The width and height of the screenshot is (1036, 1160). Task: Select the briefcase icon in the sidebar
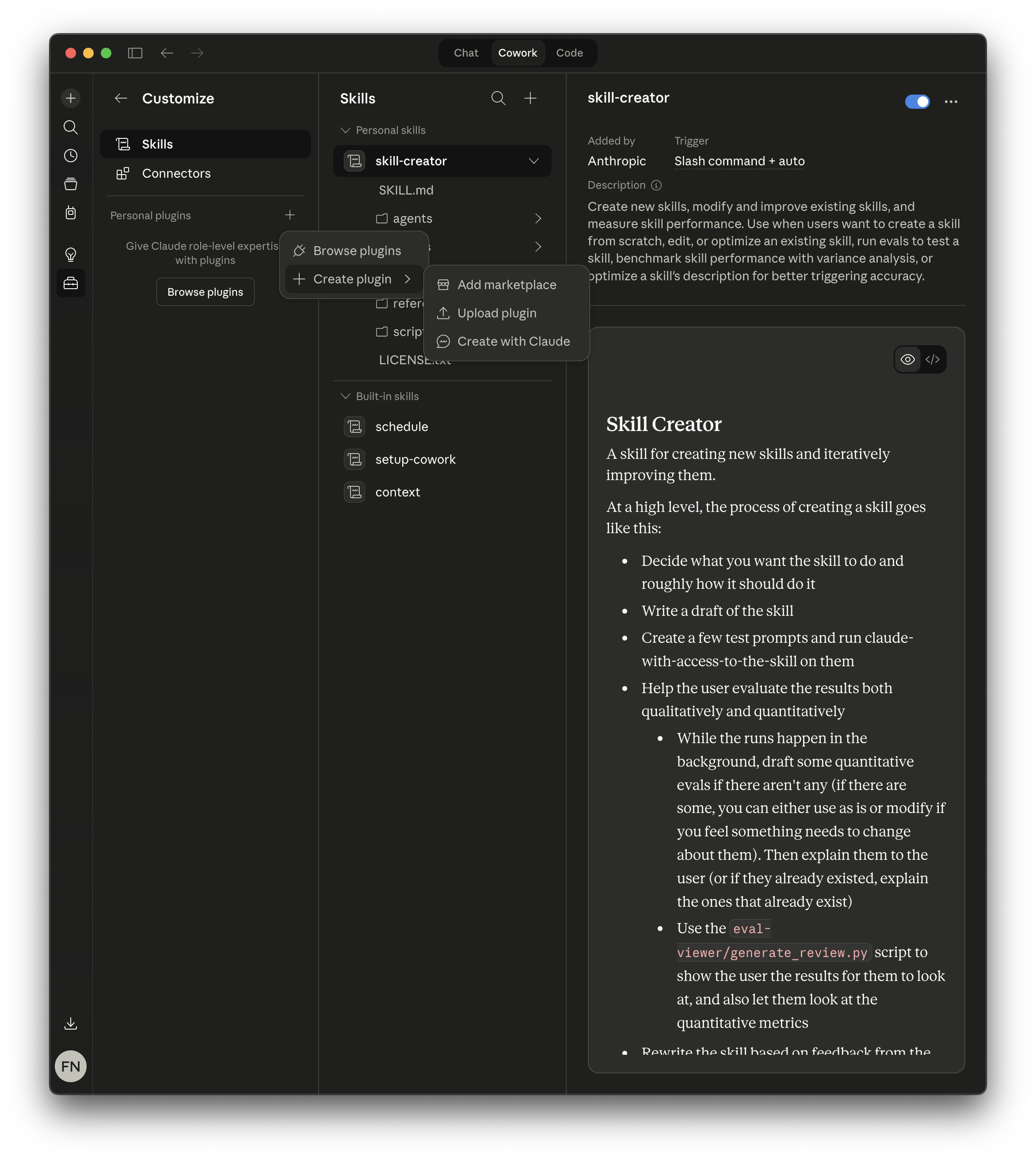pyautogui.click(x=71, y=283)
